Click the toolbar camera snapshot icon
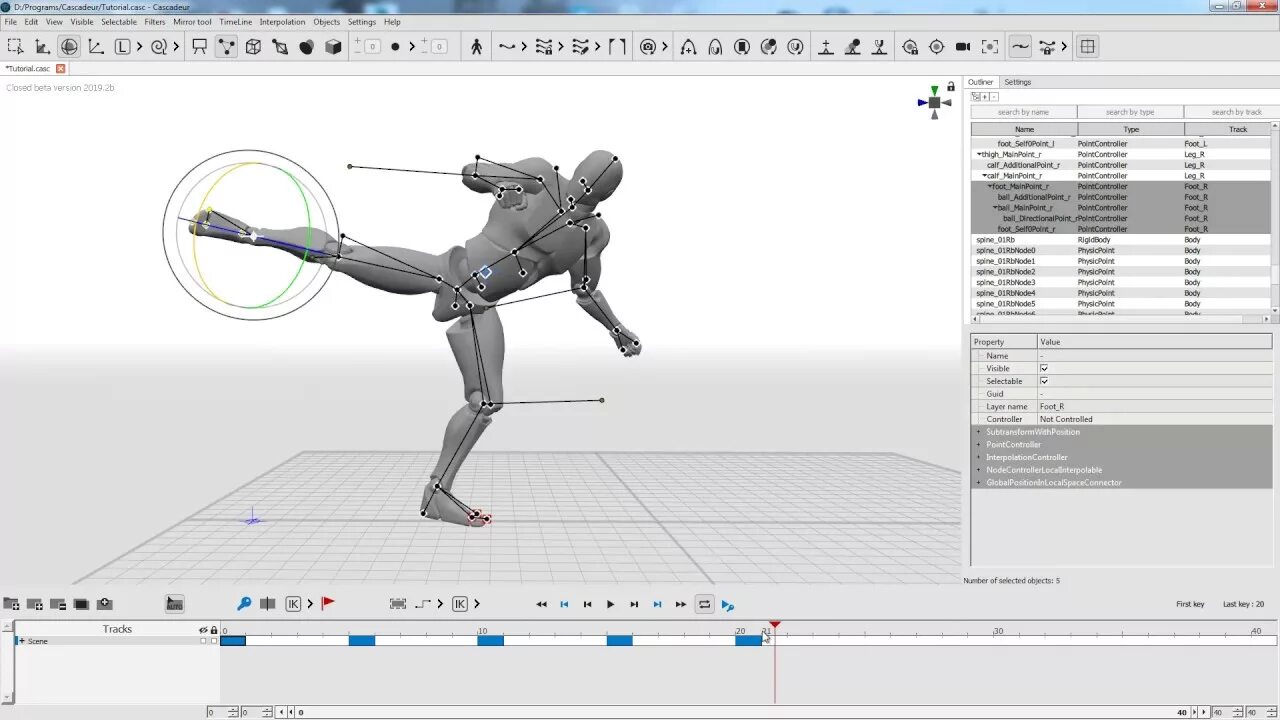The width and height of the screenshot is (1280, 720). 648,46
